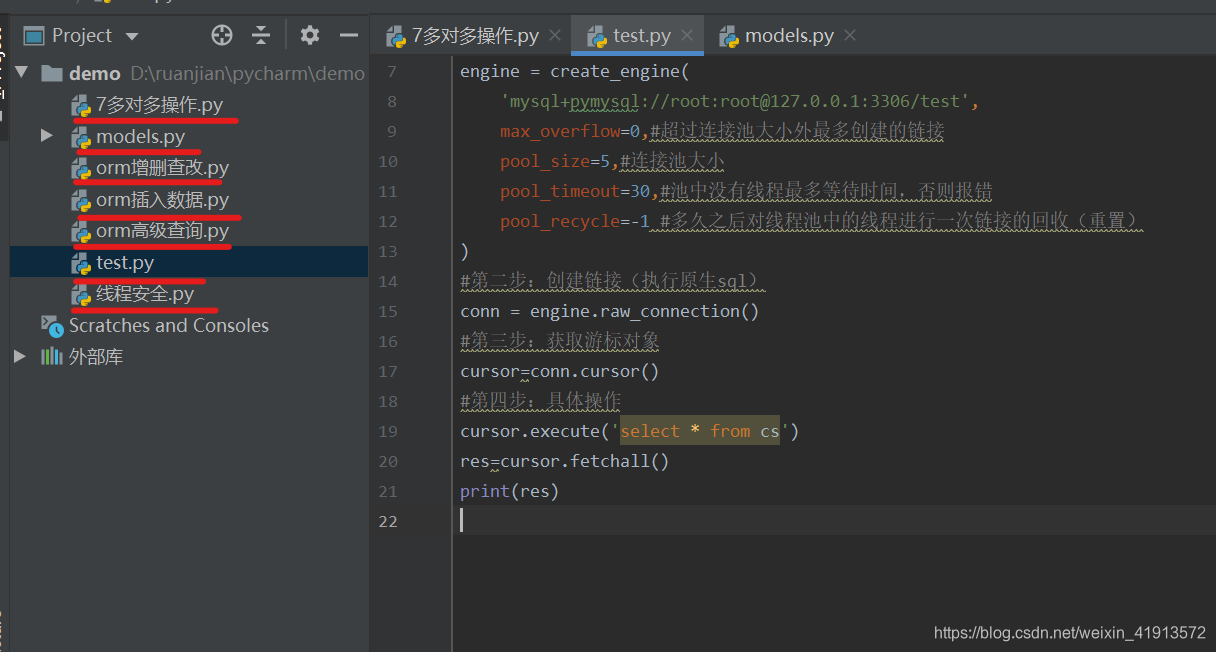This screenshot has height=652, width=1216.
Task: Click line number 19 in the gutter
Action: click(387, 432)
